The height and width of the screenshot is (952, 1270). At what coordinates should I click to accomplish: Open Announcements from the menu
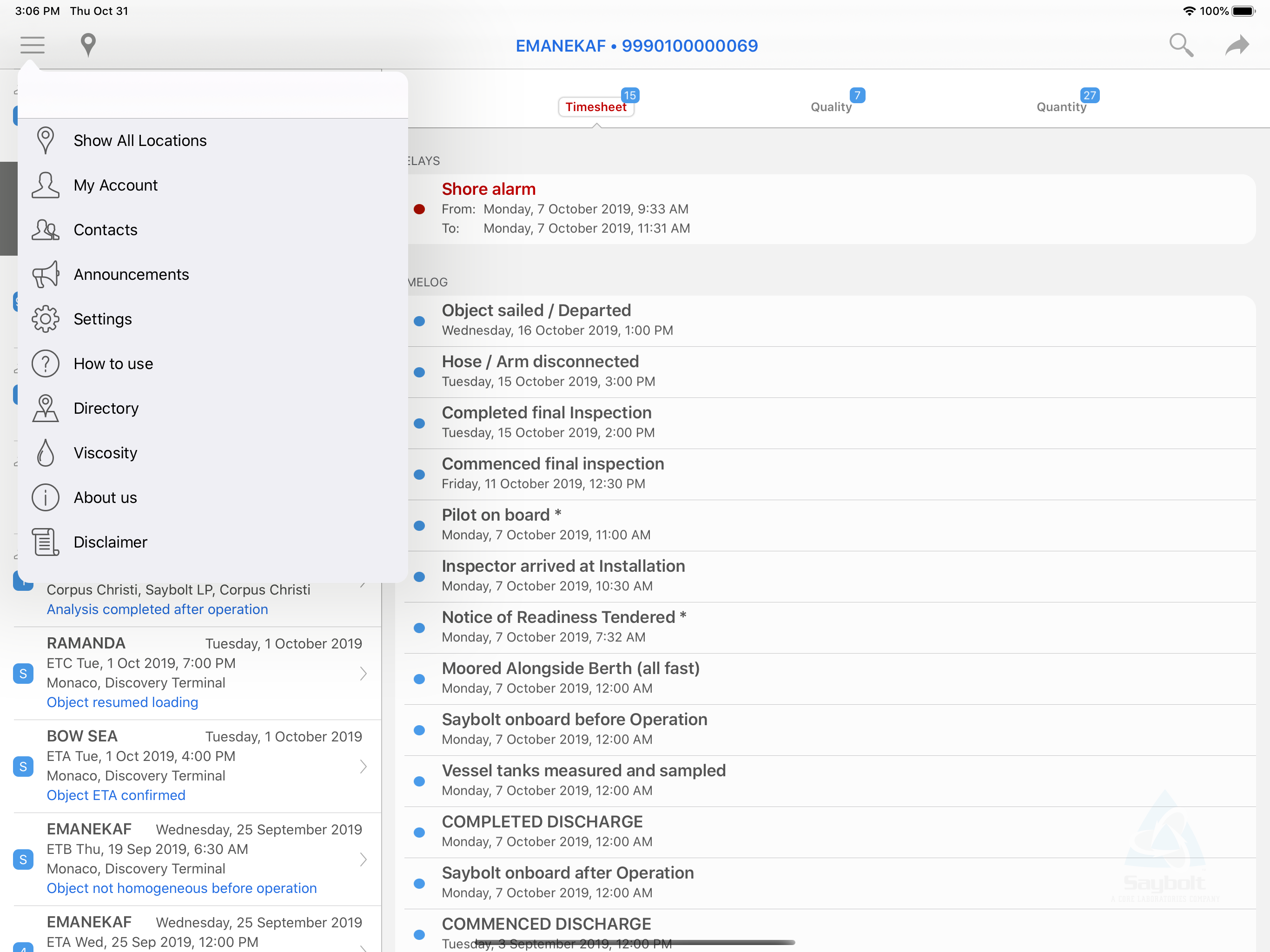coord(212,274)
